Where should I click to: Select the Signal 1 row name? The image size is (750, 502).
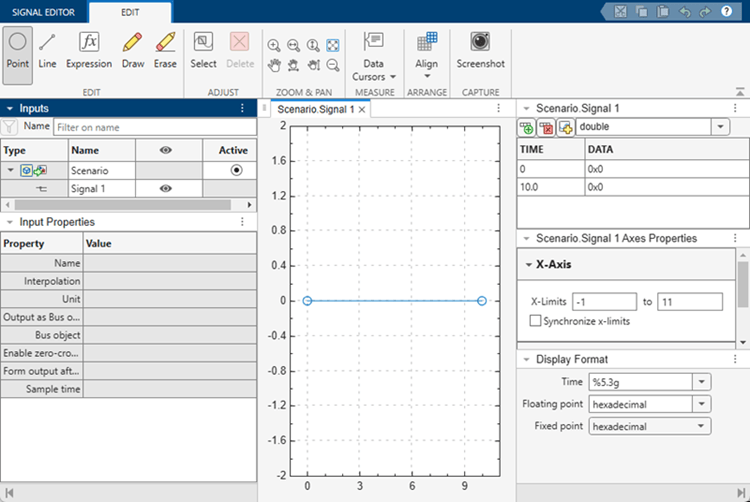(x=88, y=188)
